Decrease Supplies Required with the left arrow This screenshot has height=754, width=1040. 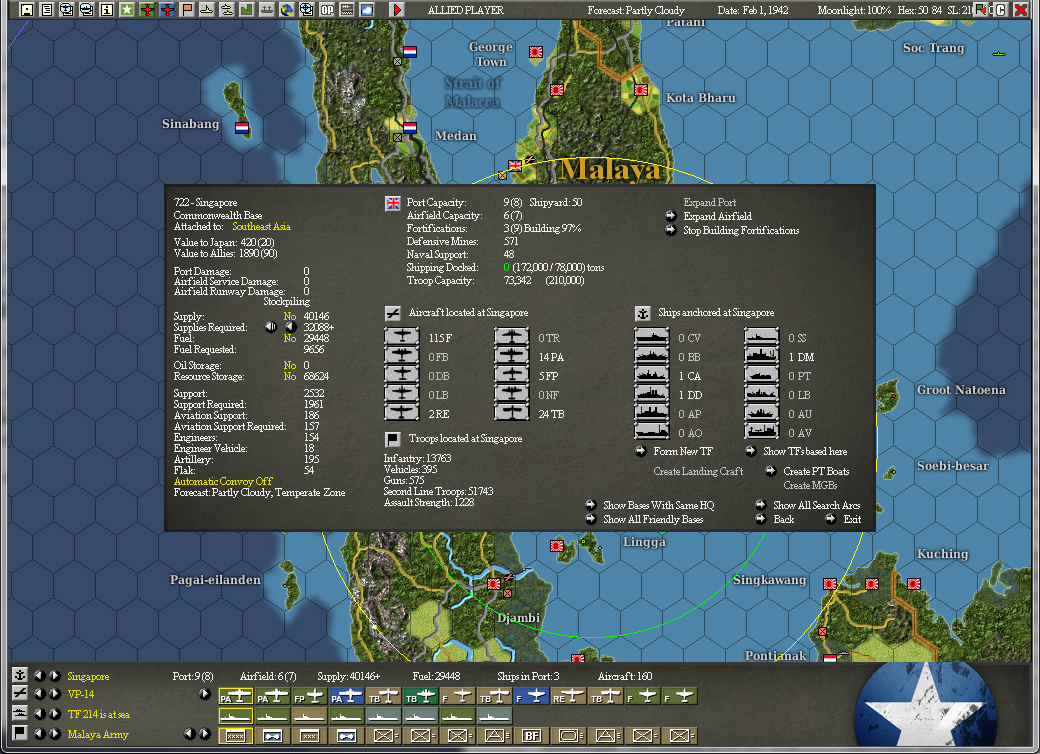291,327
